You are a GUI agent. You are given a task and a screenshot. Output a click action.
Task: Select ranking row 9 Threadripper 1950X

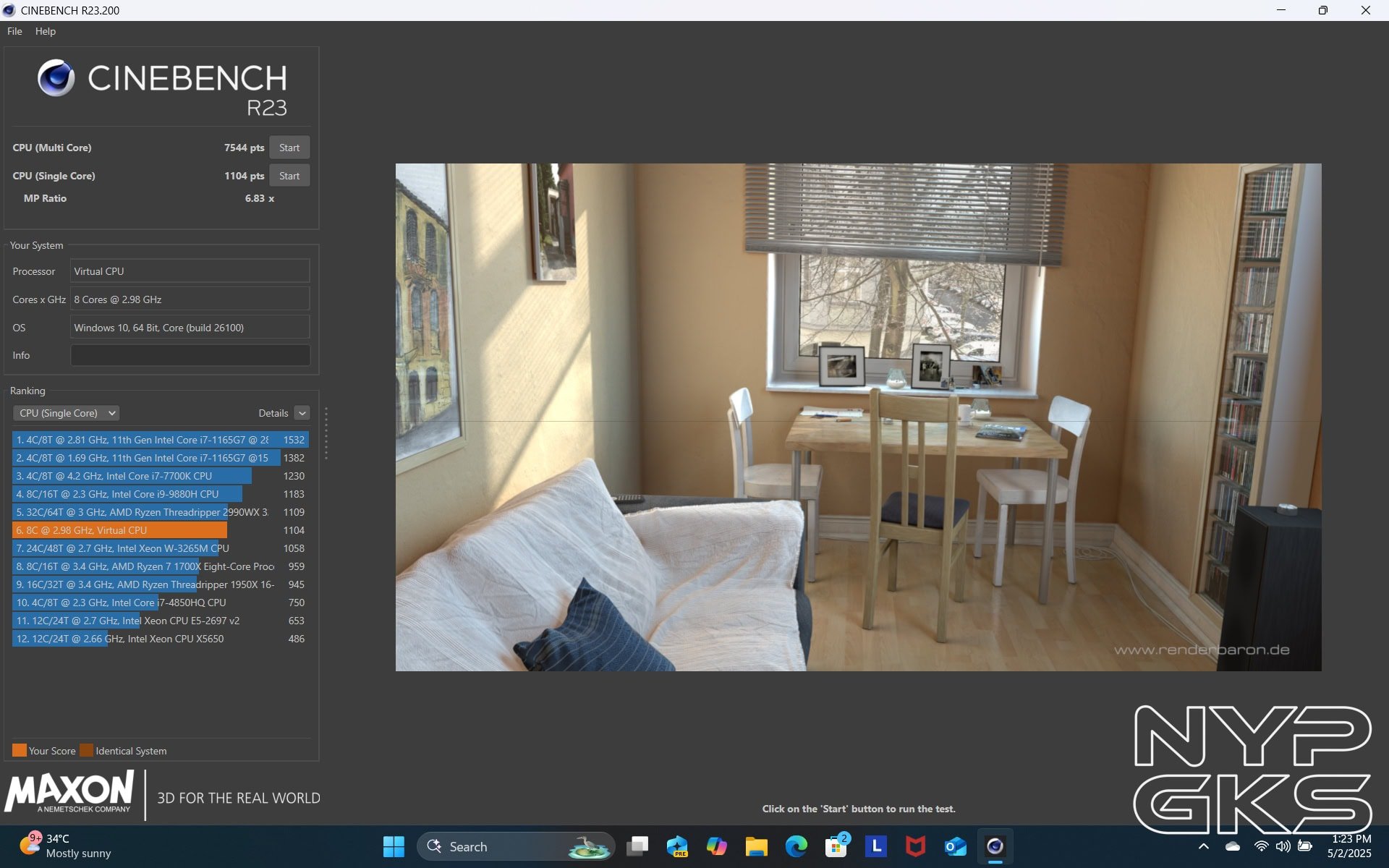pos(161,584)
